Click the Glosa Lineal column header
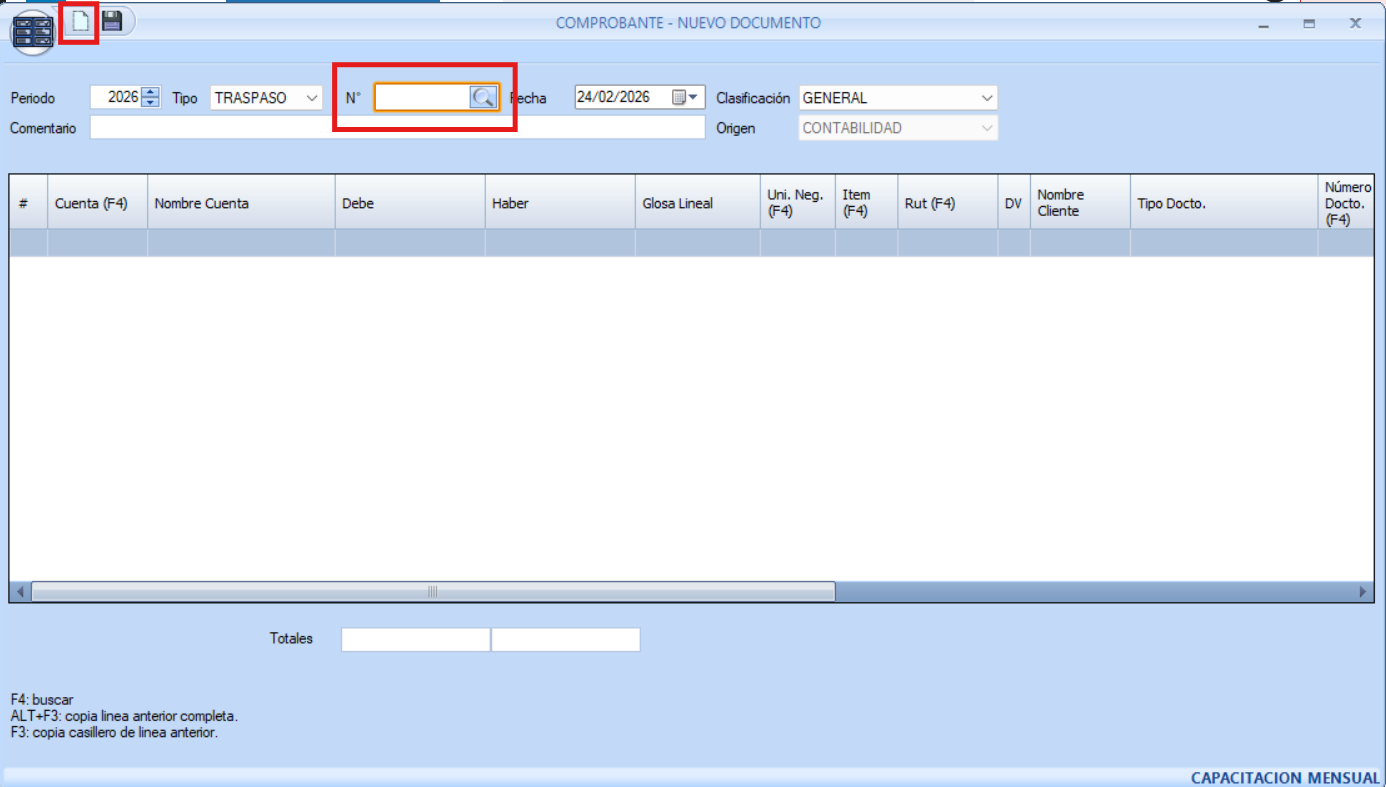 696,203
